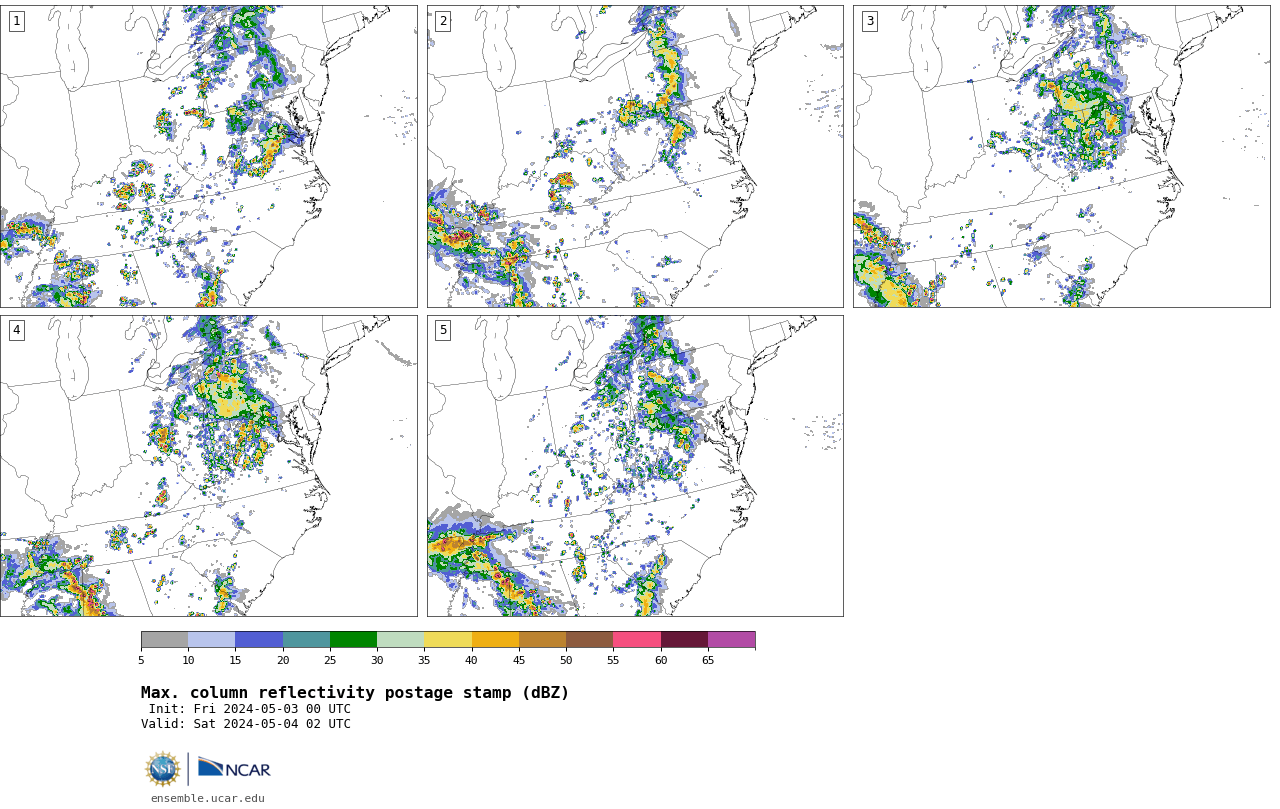Click the dark green 25-30 dBZ swatch
This screenshot has width=1280, height=809.
coord(353,640)
